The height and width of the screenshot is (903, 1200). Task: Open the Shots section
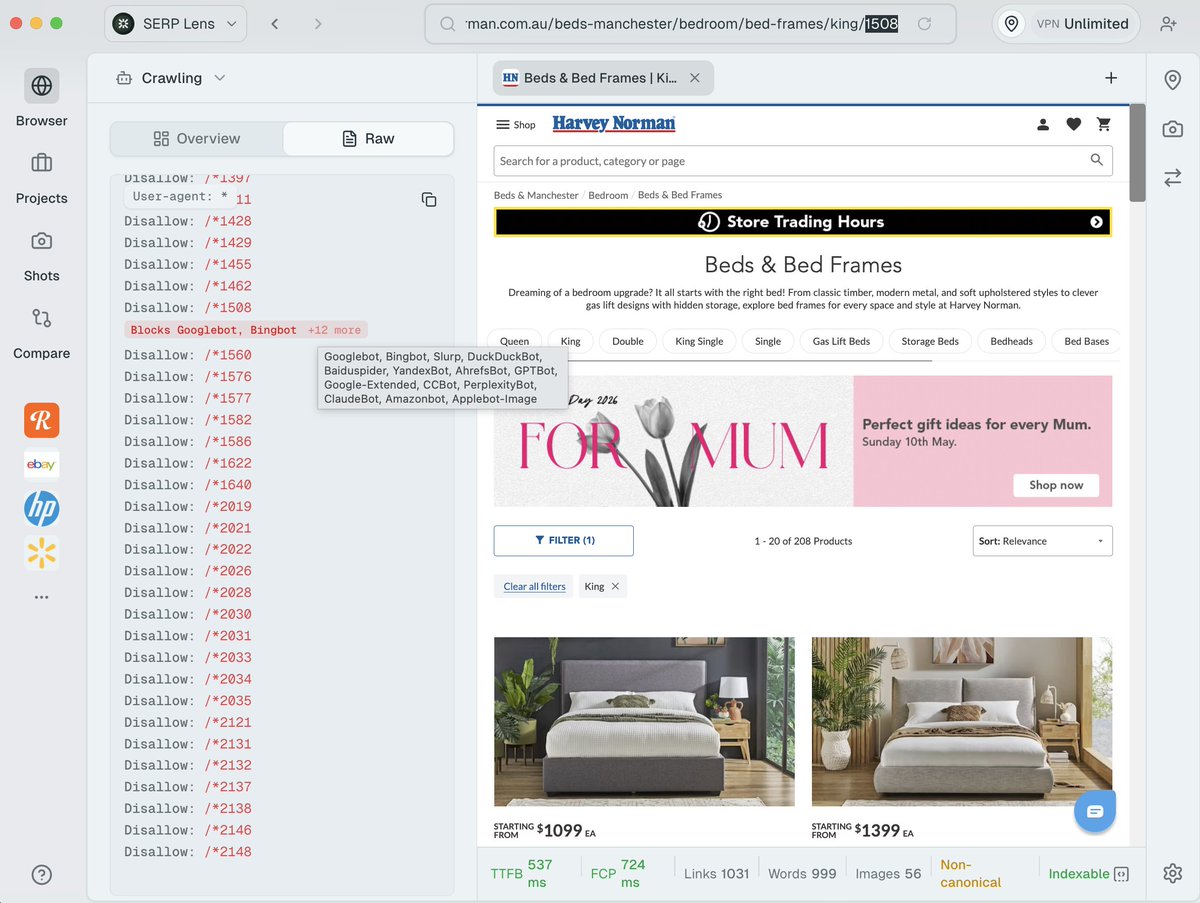click(x=41, y=255)
